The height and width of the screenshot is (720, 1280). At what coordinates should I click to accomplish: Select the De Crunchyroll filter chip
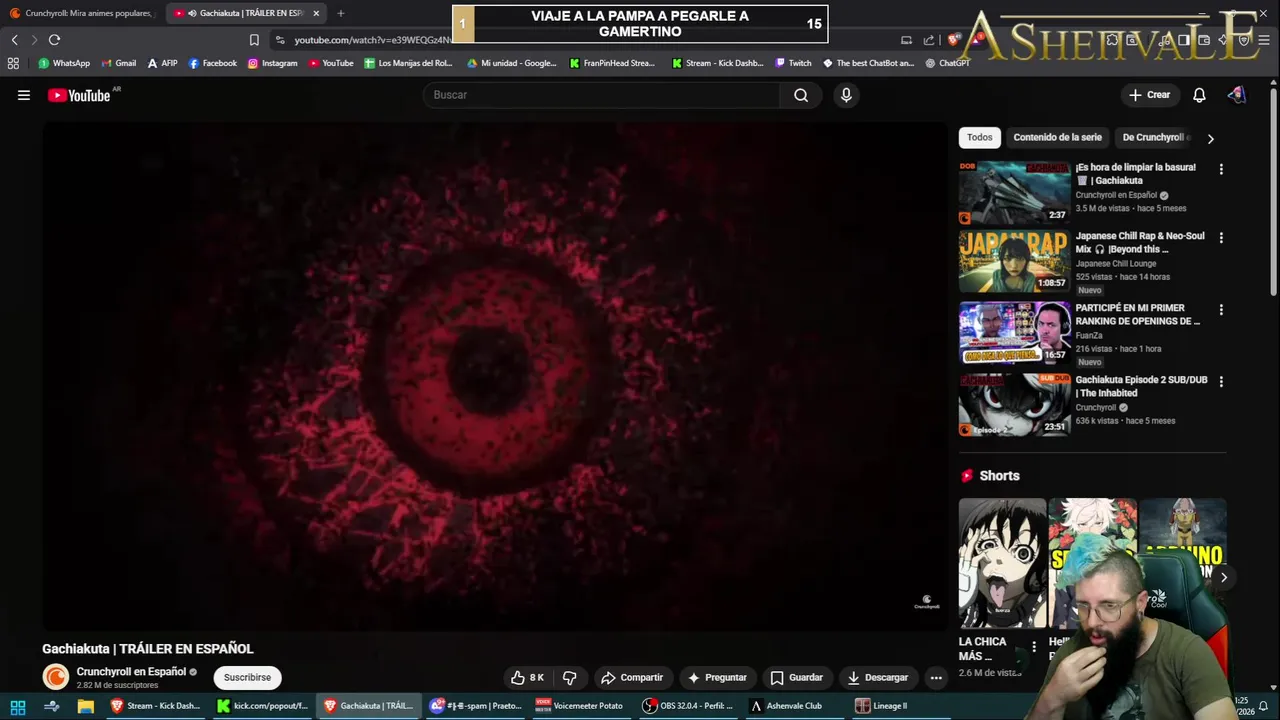pos(1155,138)
